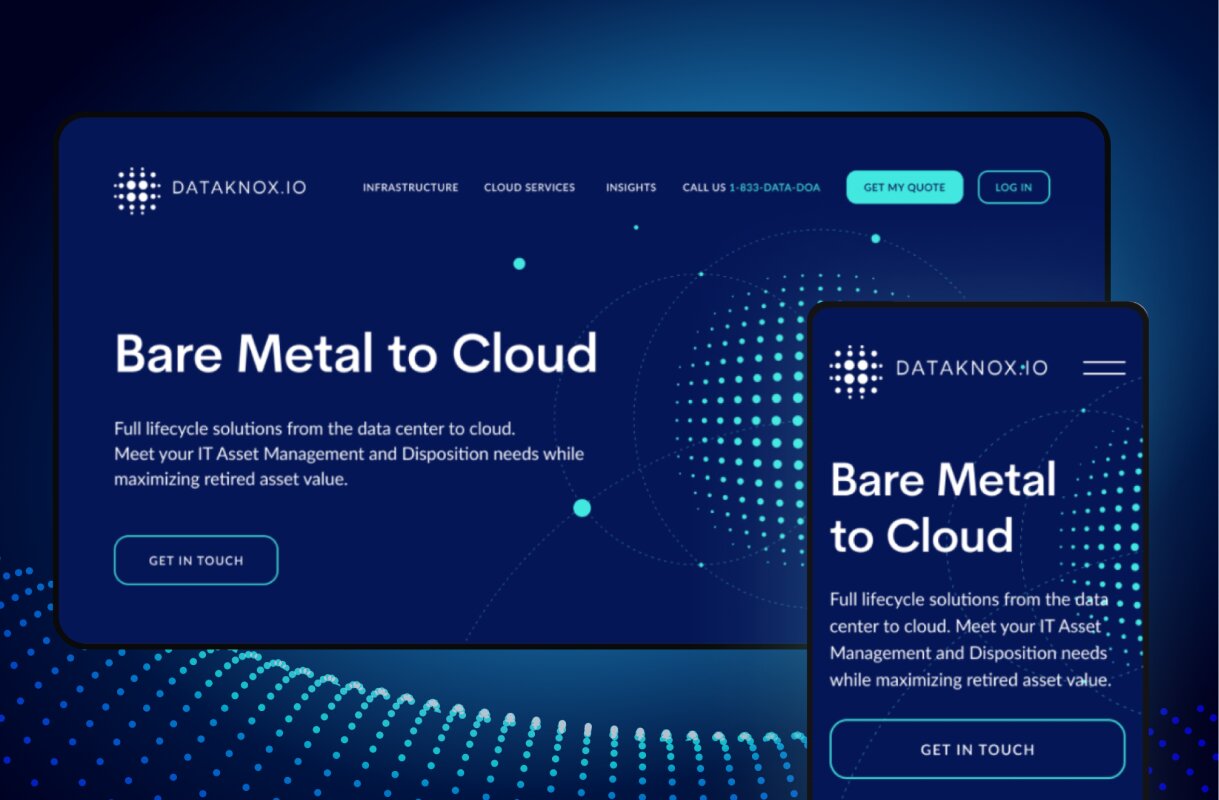Image resolution: width=1219 pixels, height=800 pixels.
Task: Click the cyan dot above the desktop headline
Action: pyautogui.click(x=519, y=264)
